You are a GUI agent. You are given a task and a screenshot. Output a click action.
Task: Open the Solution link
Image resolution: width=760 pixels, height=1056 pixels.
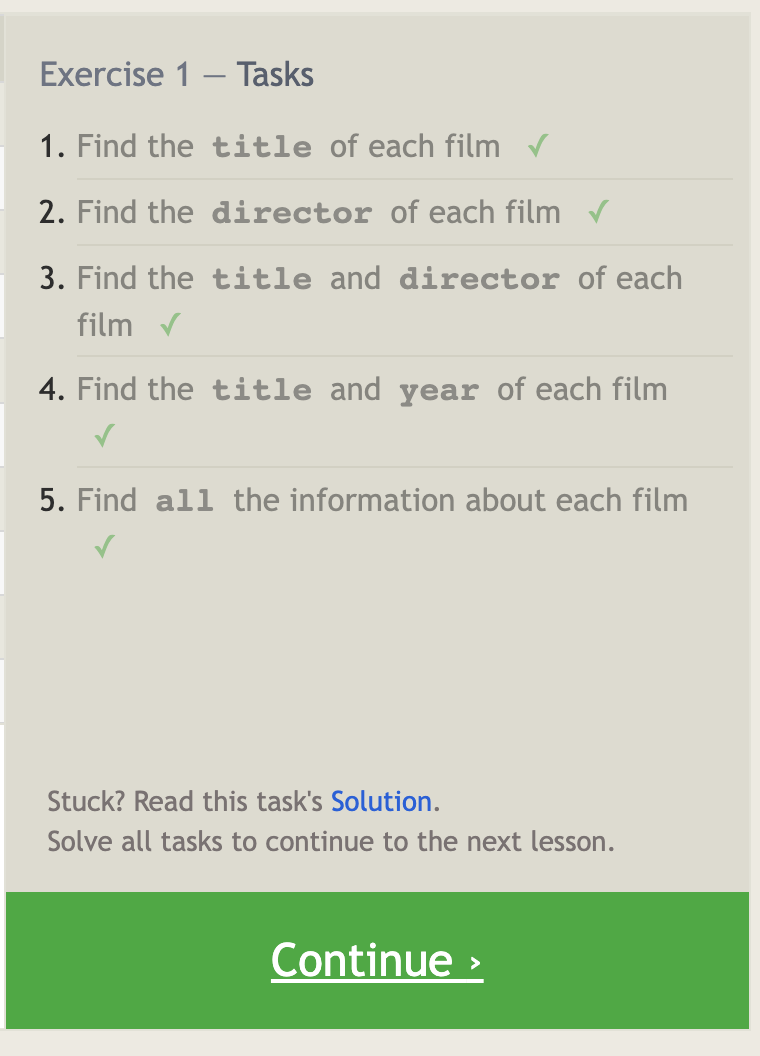tap(381, 801)
